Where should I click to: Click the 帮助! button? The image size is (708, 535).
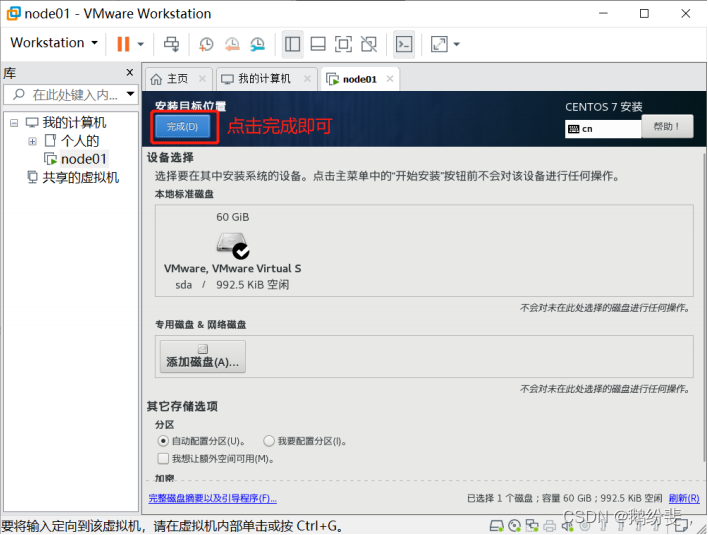coord(667,126)
